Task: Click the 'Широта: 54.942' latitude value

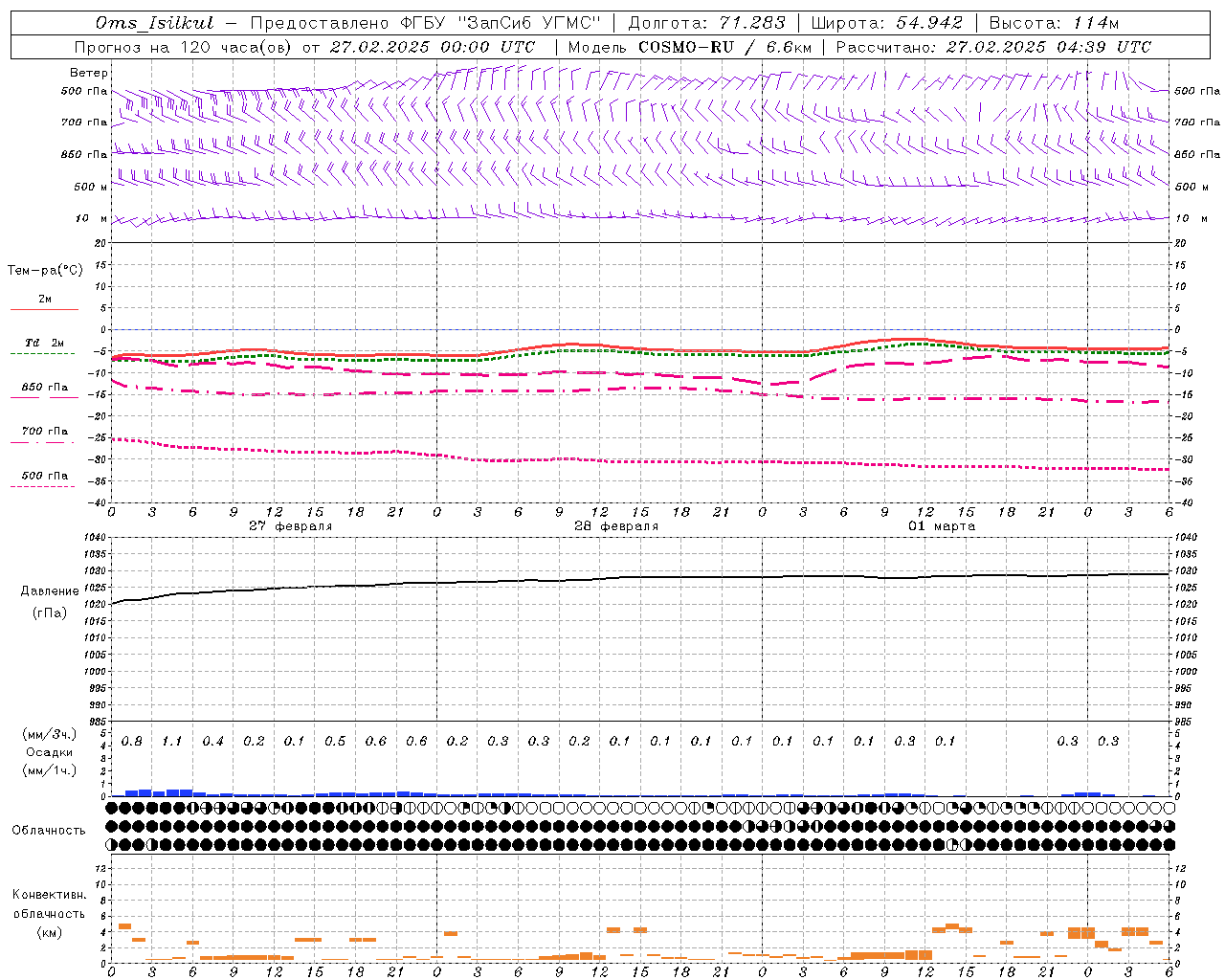Action: [x=886, y=23]
